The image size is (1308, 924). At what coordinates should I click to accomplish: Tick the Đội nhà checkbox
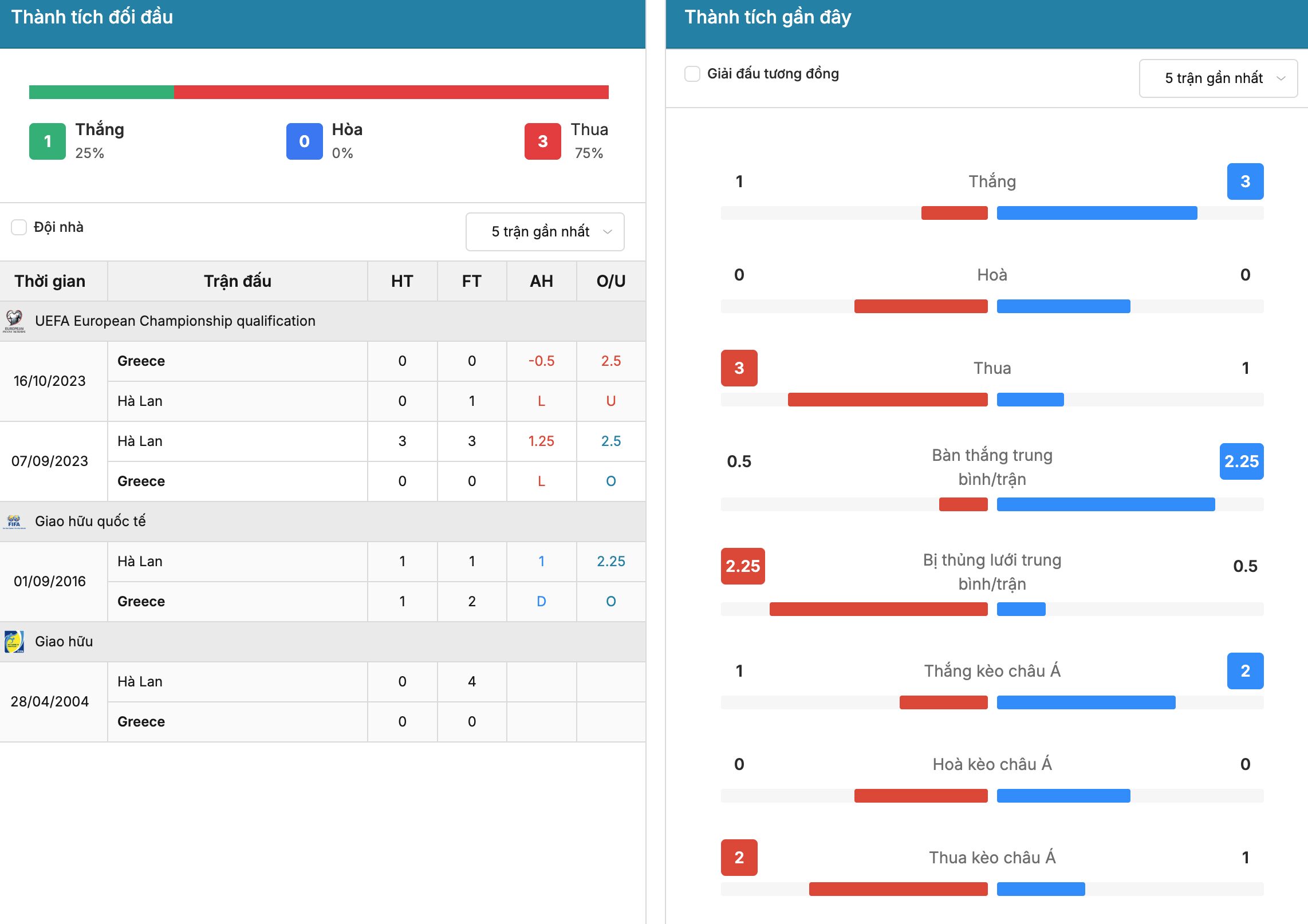(19, 227)
